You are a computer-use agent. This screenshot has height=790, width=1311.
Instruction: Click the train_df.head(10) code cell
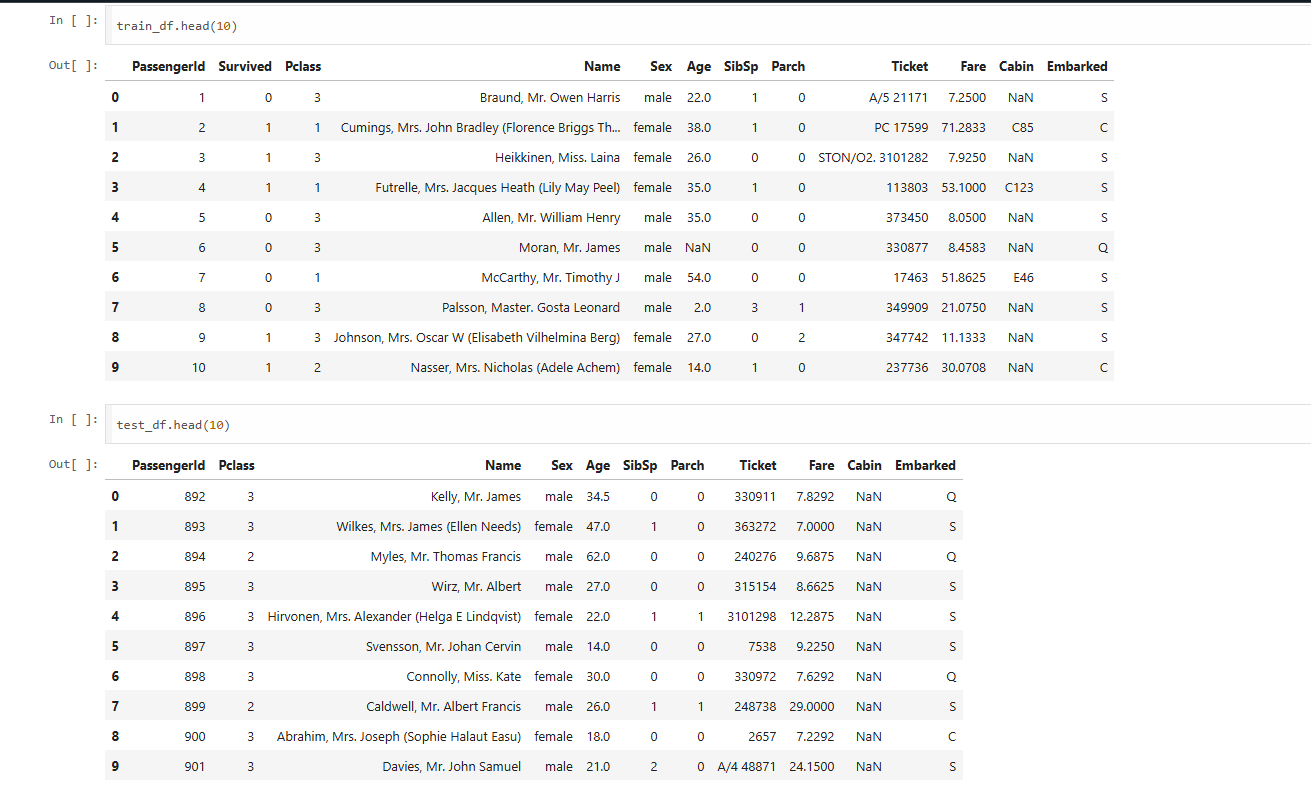click(708, 26)
